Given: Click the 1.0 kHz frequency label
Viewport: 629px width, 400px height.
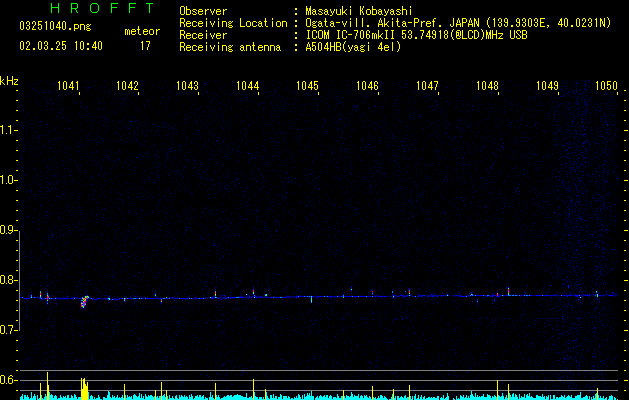Looking at the screenshot, I should click(8, 180).
